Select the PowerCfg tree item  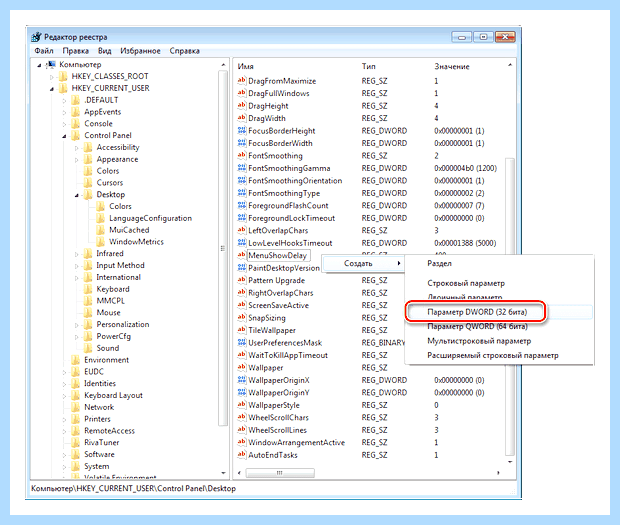click(x=113, y=336)
